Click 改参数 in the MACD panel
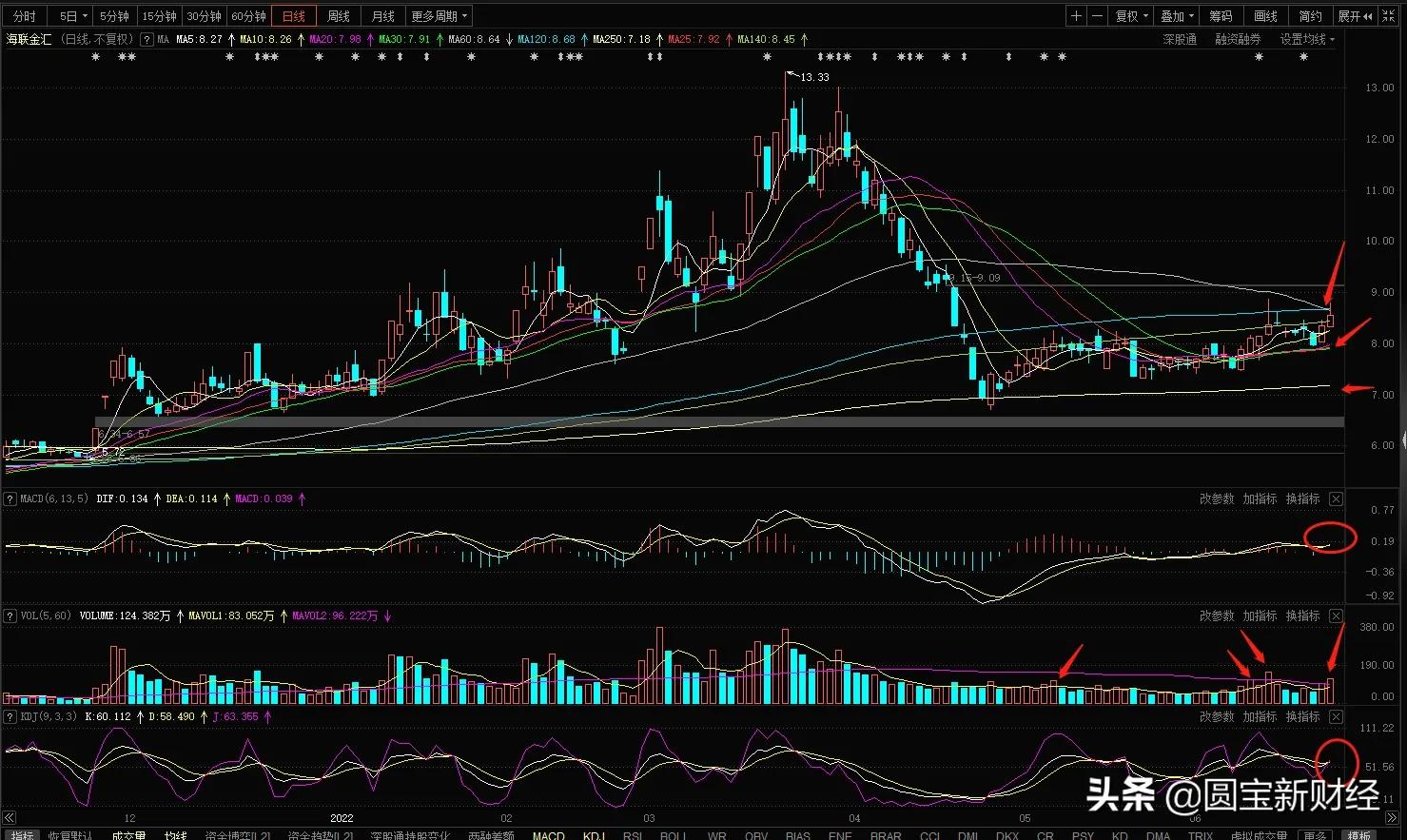Viewport: 1407px width, 840px height. [1216, 499]
